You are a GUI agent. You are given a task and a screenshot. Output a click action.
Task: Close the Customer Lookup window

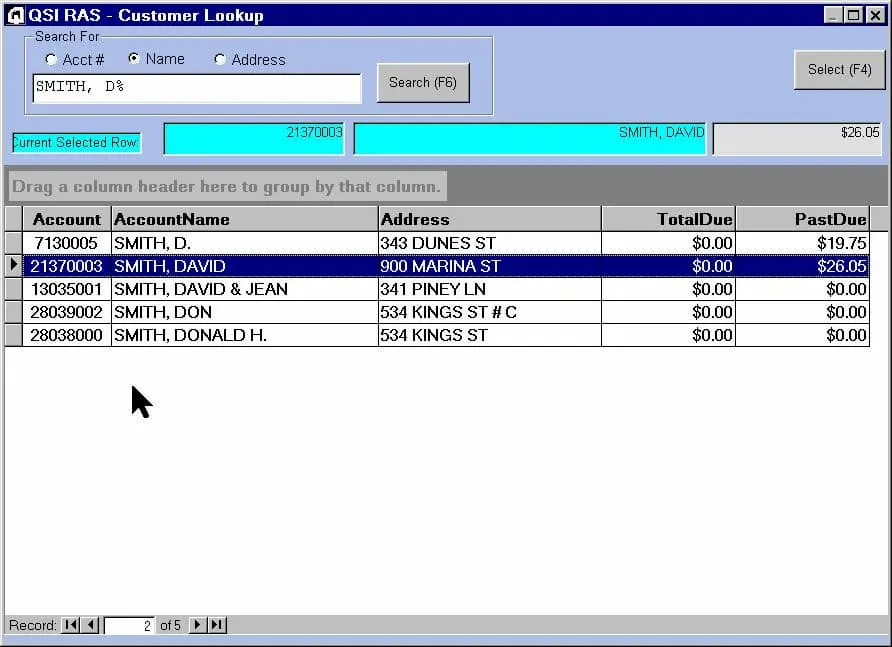pyautogui.click(x=875, y=15)
